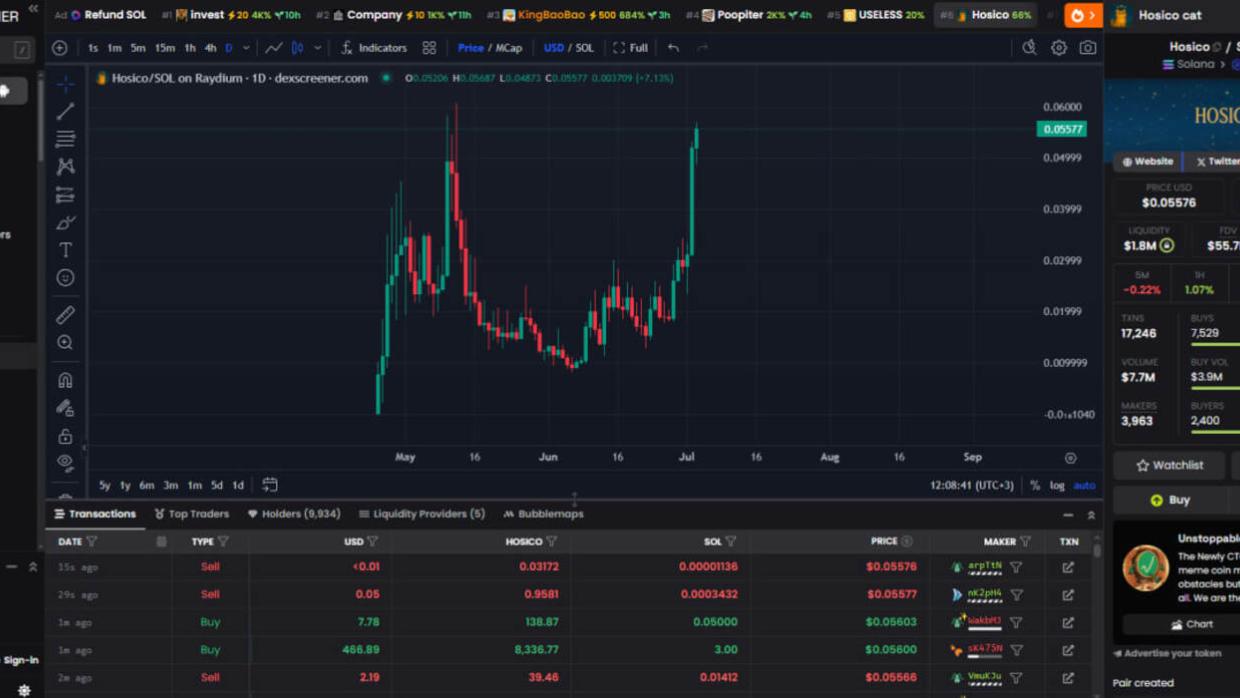
Task: Toggle log scale on price axis
Action: [1057, 486]
